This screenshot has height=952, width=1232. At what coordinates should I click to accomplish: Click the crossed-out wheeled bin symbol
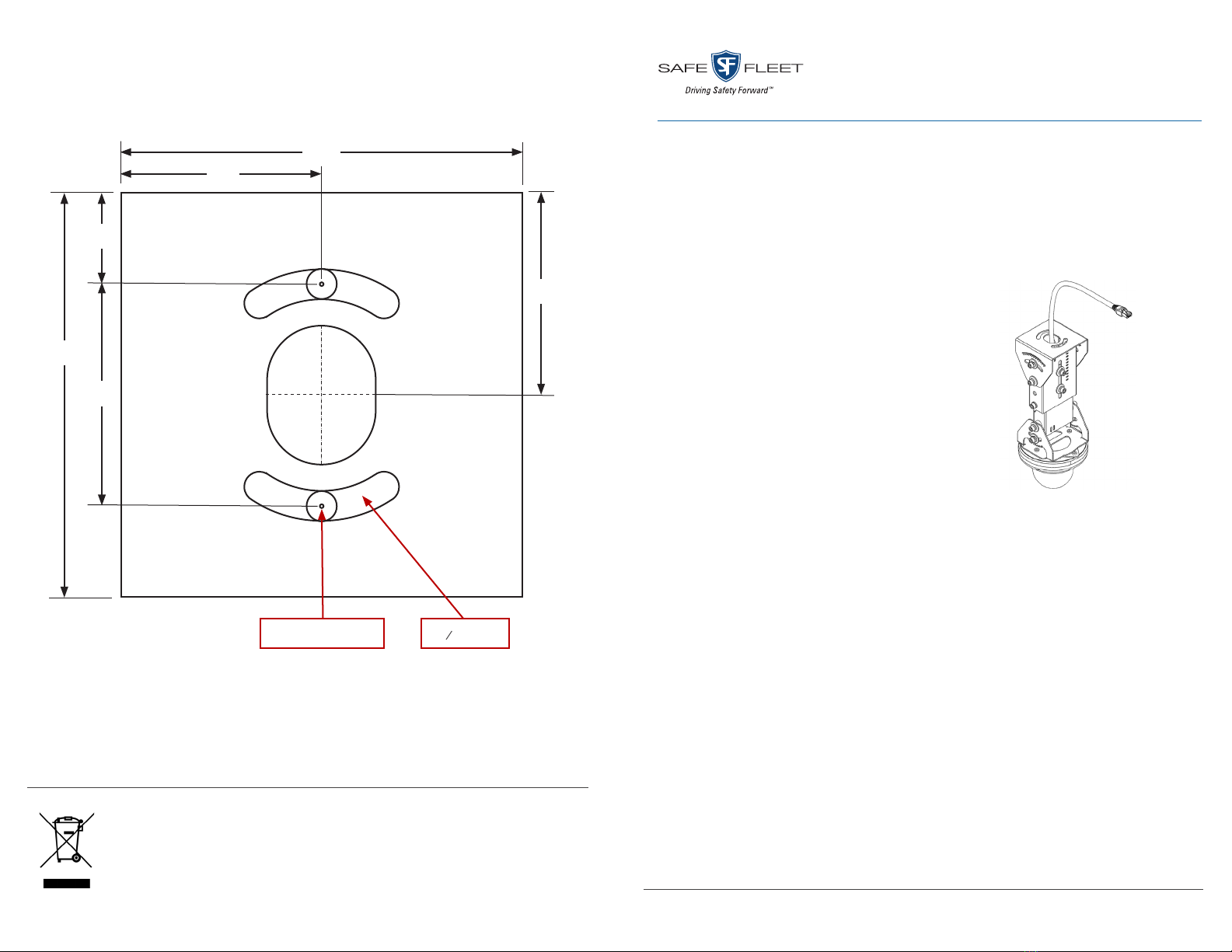pyautogui.click(x=67, y=839)
